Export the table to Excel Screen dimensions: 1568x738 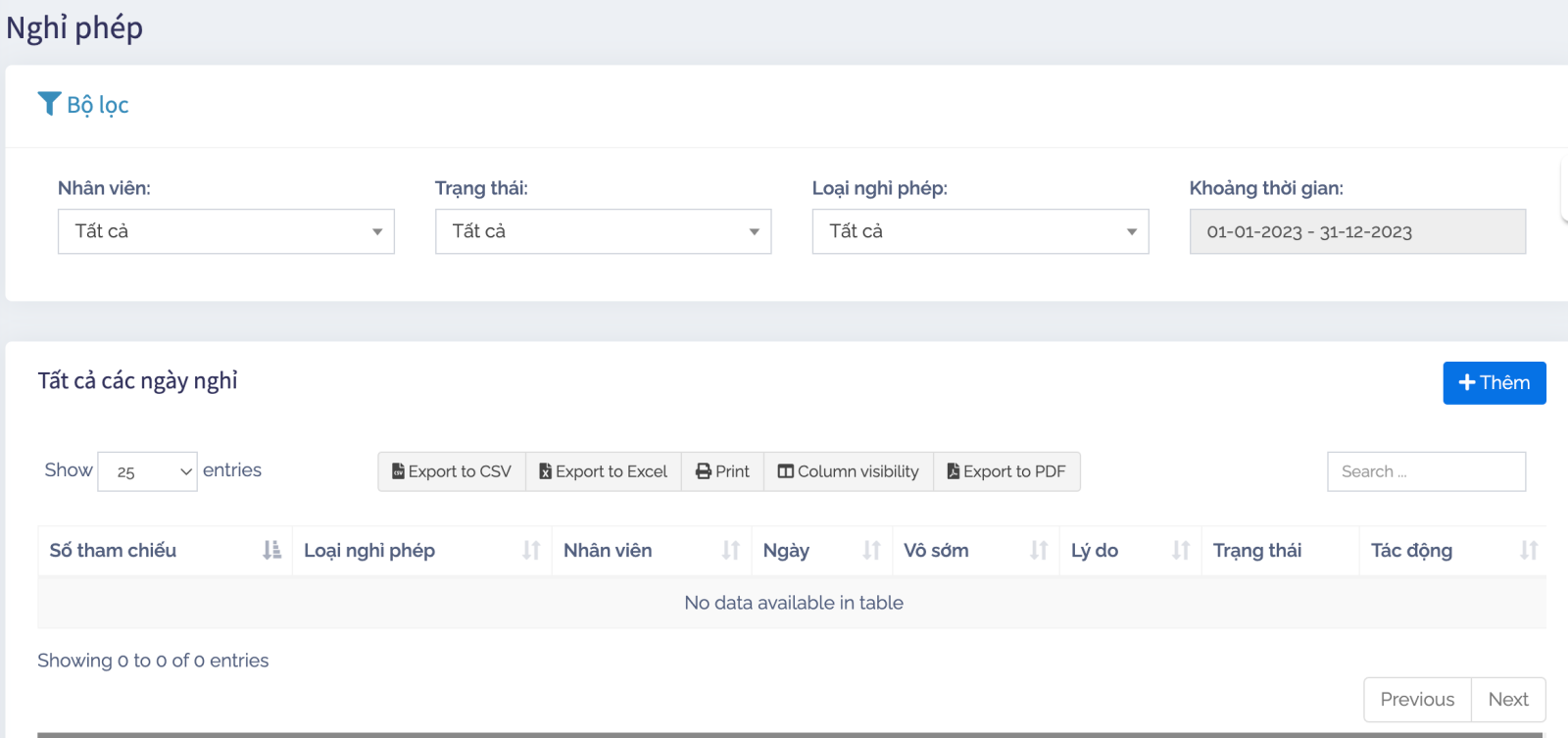(604, 471)
